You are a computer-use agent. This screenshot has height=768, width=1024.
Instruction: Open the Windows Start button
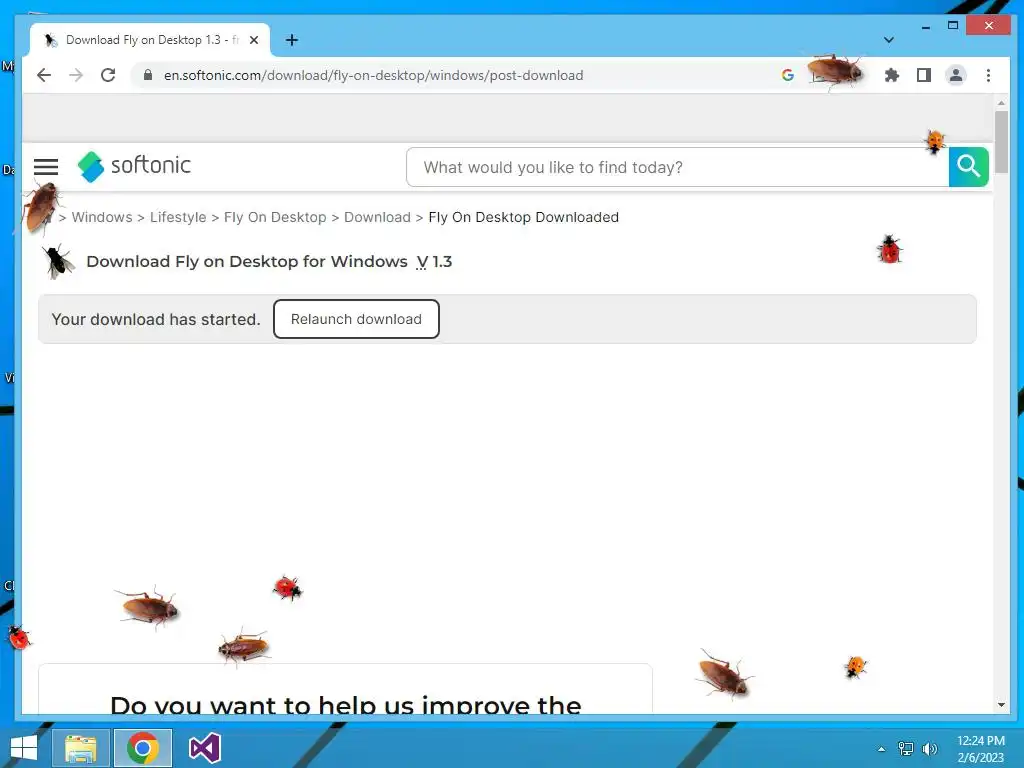pyautogui.click(x=24, y=748)
